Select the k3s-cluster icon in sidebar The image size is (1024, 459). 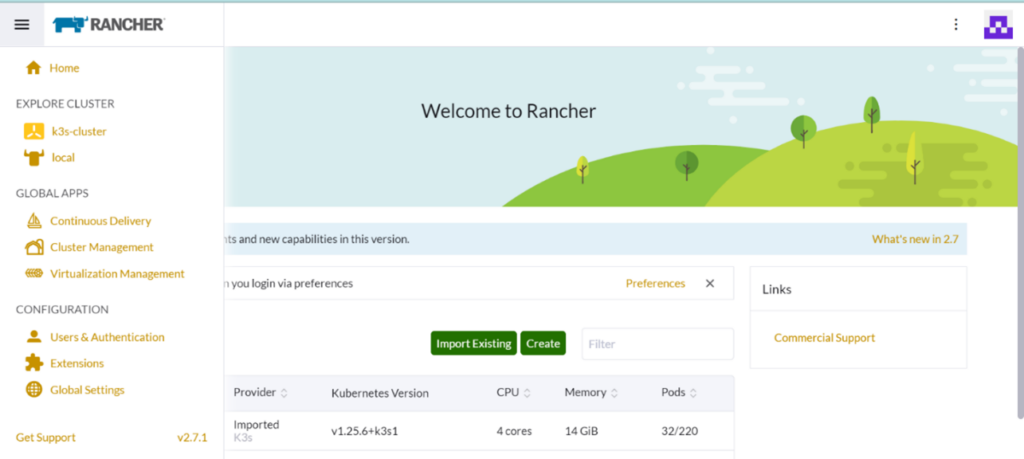(x=33, y=131)
